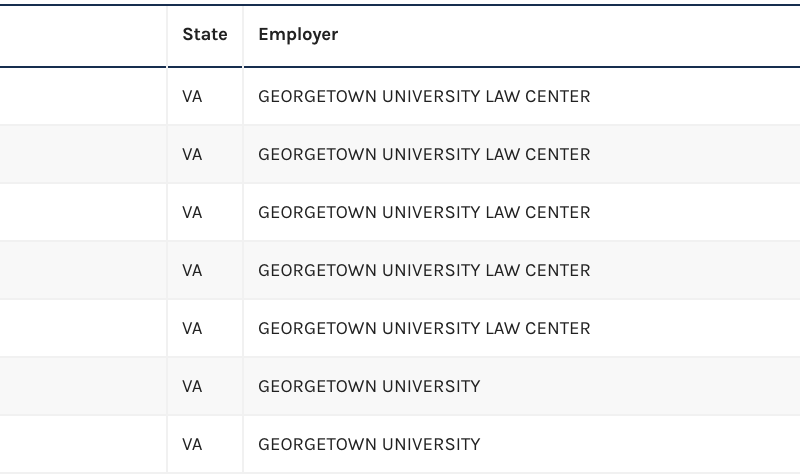The height and width of the screenshot is (474, 800).
Task: Click third row's GEORGETOWN UNIVERSITY LAW CENTER employer
Action: click(424, 213)
